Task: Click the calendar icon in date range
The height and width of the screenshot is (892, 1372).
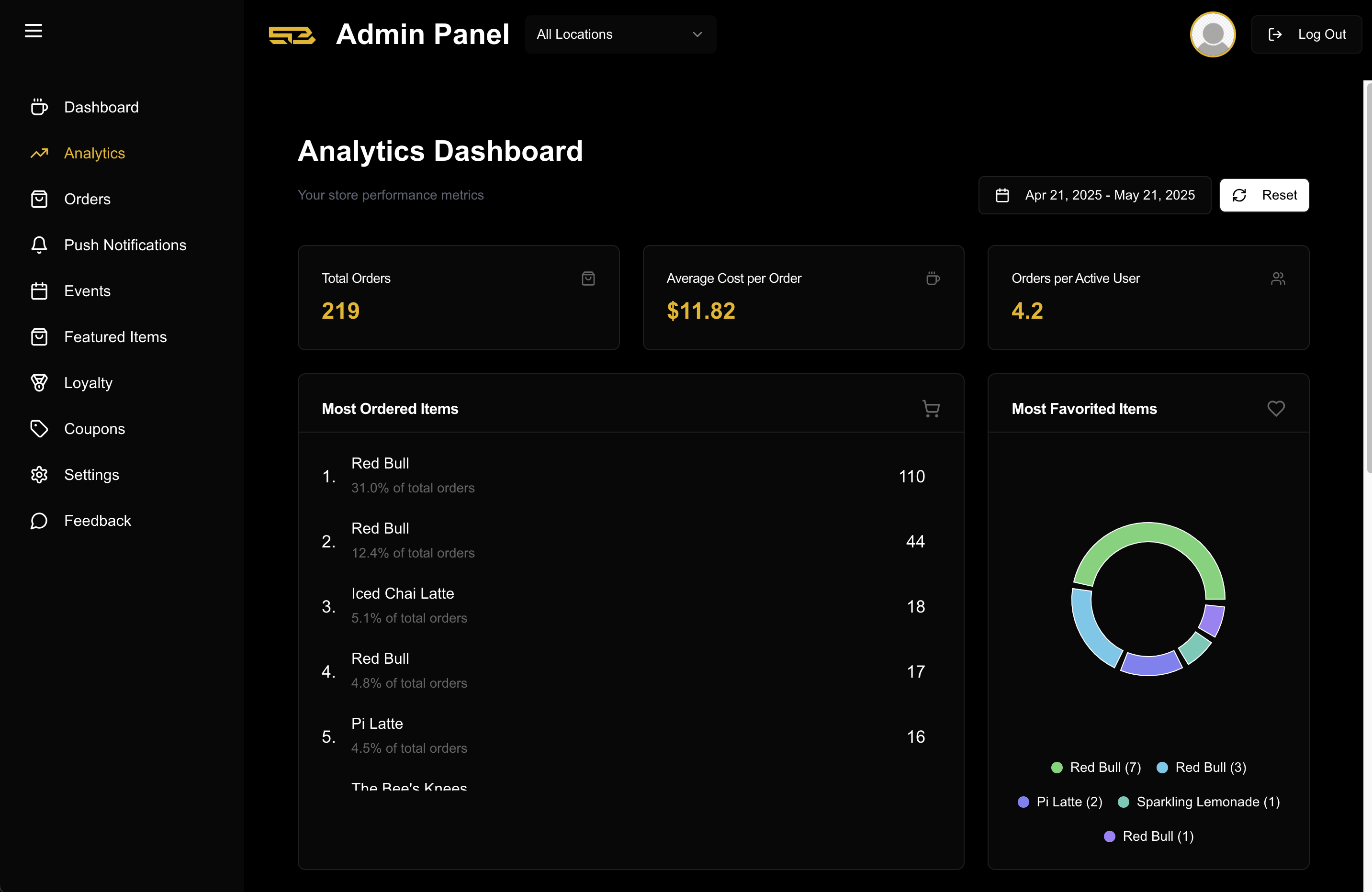Action: (x=1002, y=195)
